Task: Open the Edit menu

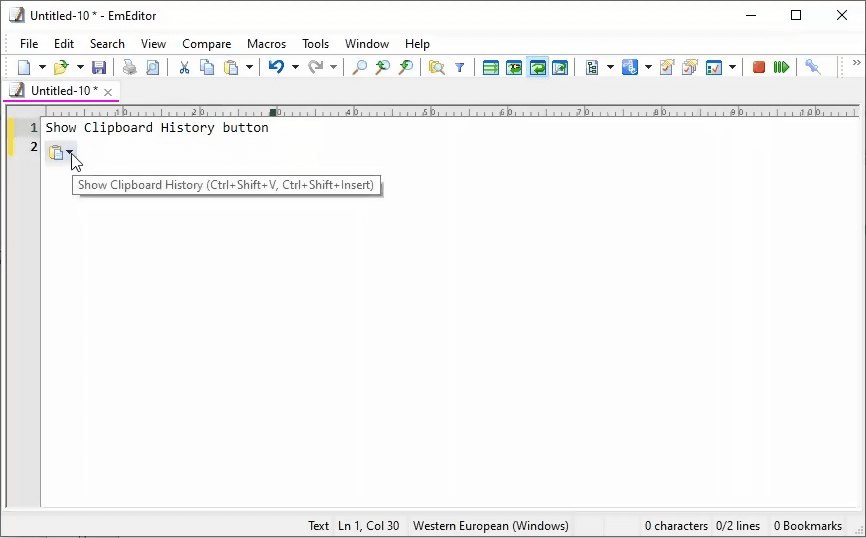Action: 64,44
